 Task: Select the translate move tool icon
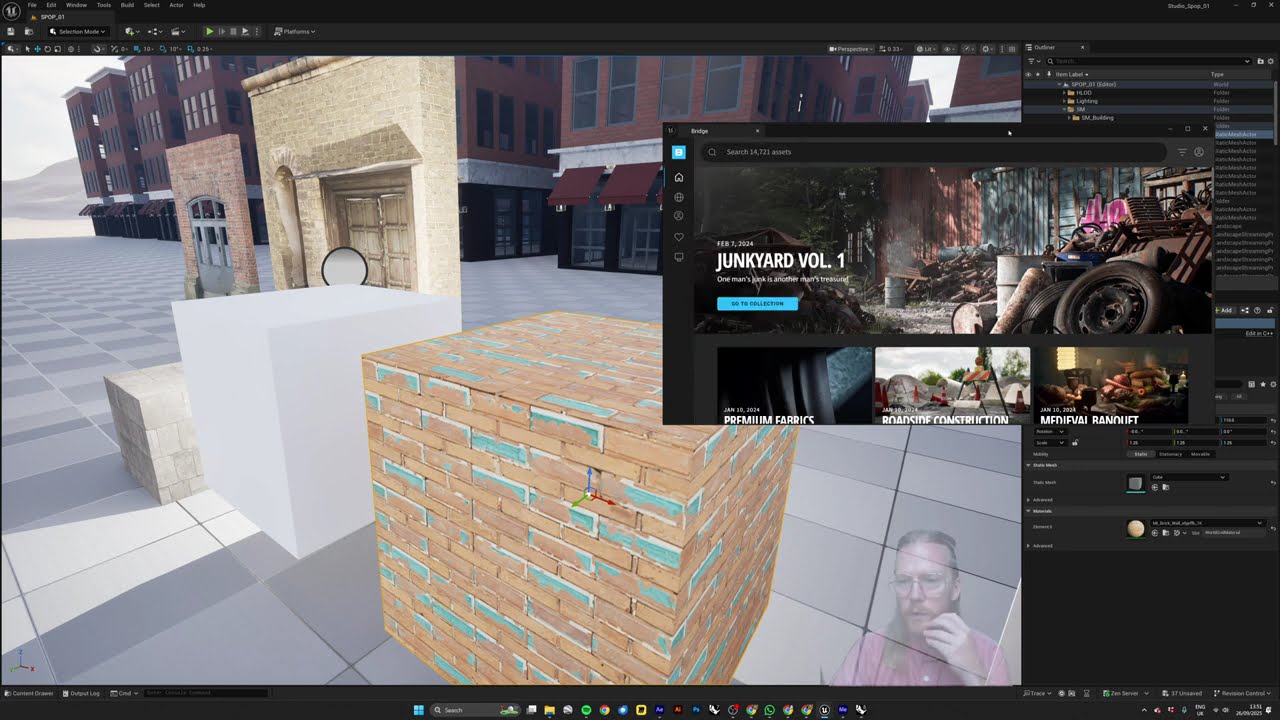[x=37, y=48]
